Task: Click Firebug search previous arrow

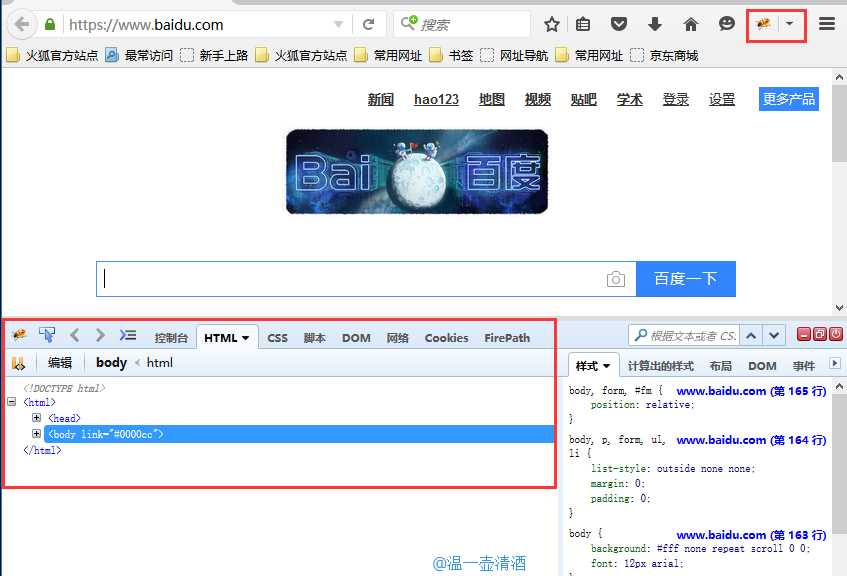Action: point(751,336)
